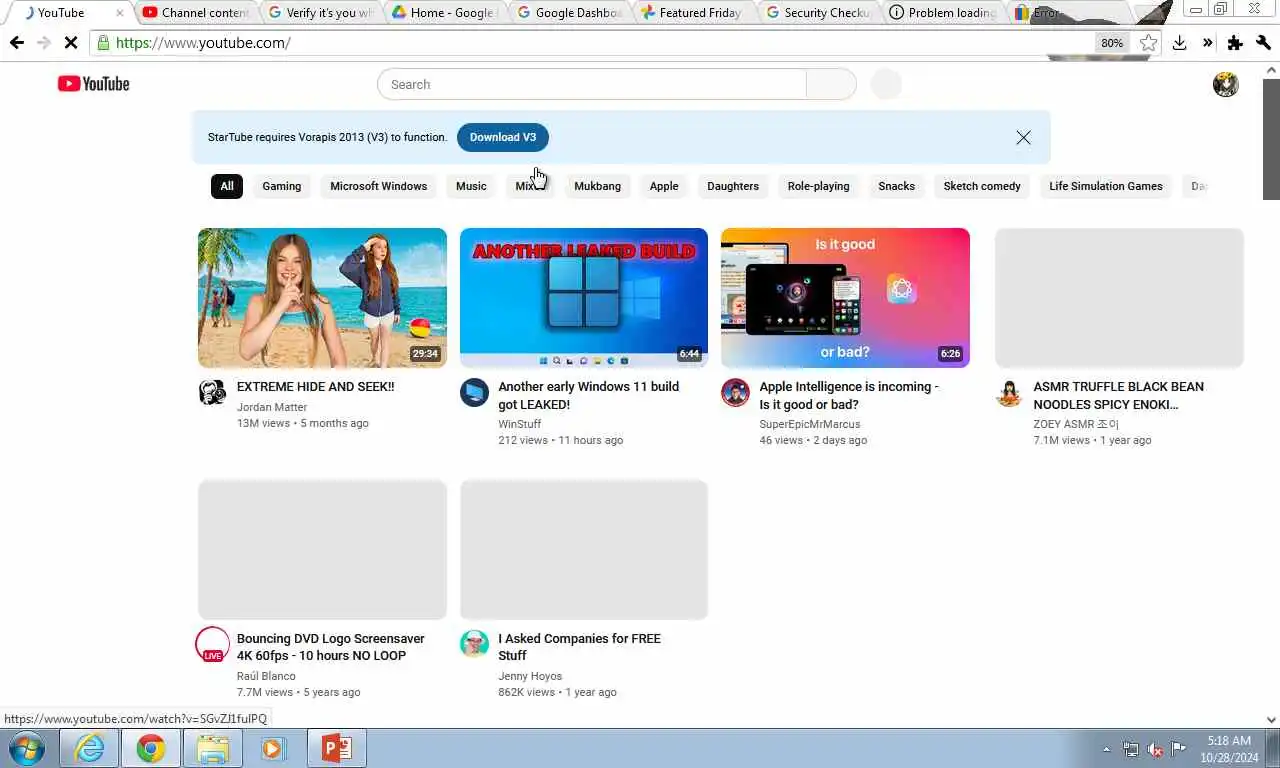
Task: Adjust the 80% zoom indicator
Action: [x=1112, y=43]
